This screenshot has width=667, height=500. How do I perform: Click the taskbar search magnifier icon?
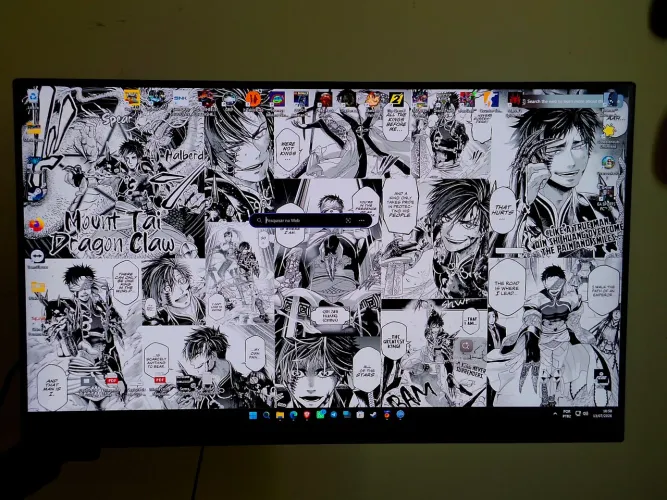coord(266,415)
